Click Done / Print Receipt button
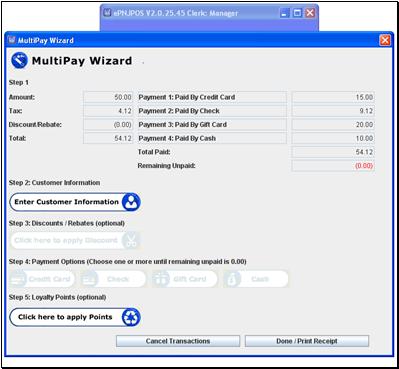The height and width of the screenshot is (369, 399). click(x=307, y=341)
